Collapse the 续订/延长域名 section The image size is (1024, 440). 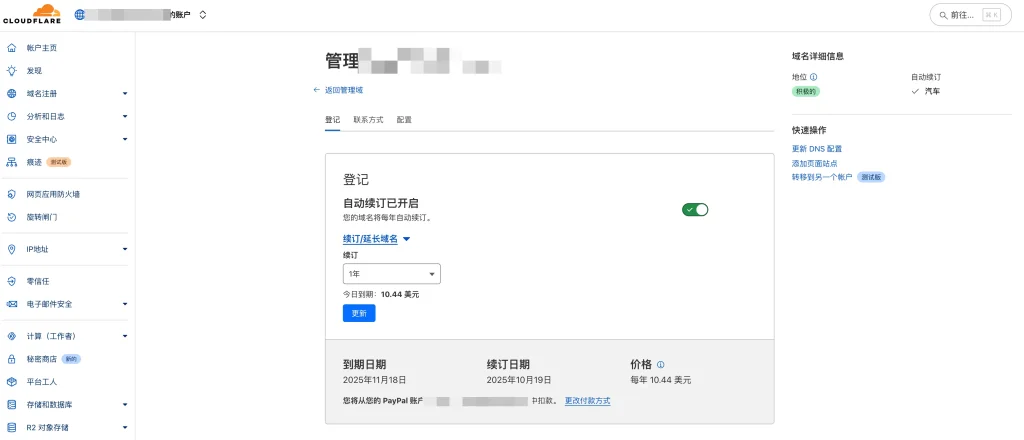(x=377, y=239)
